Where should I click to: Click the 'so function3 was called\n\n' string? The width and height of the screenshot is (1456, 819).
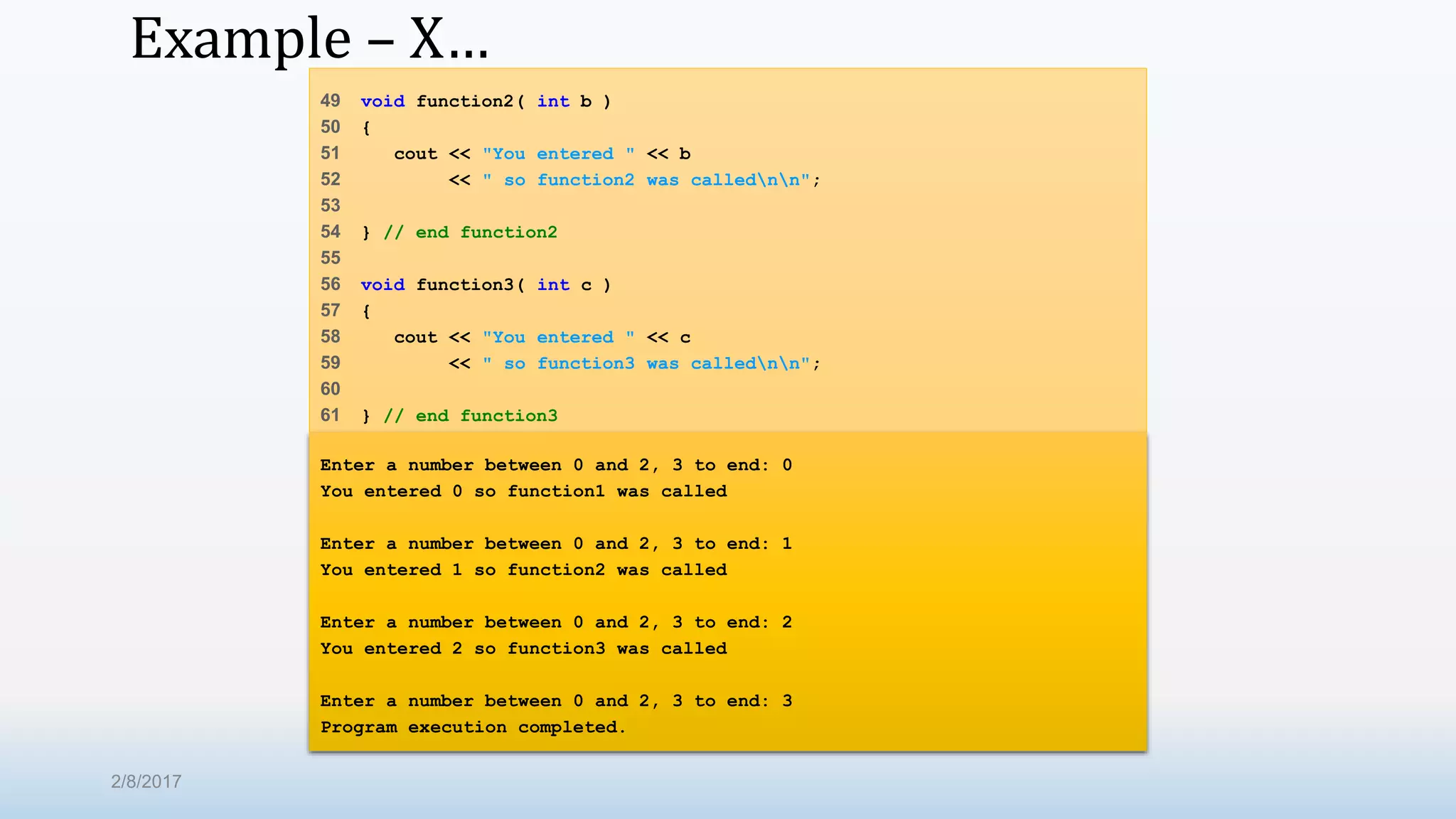646,364
